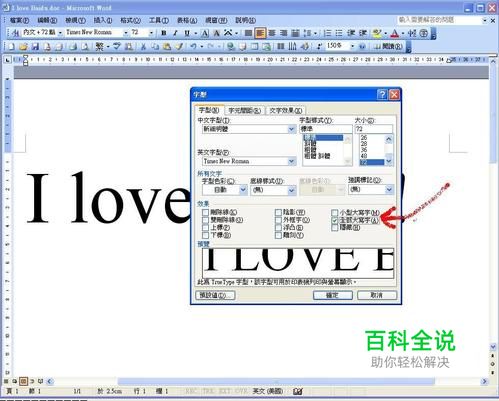The width and height of the screenshot is (499, 401).
Task: Open the 表格(A) menu
Action: [187, 20]
